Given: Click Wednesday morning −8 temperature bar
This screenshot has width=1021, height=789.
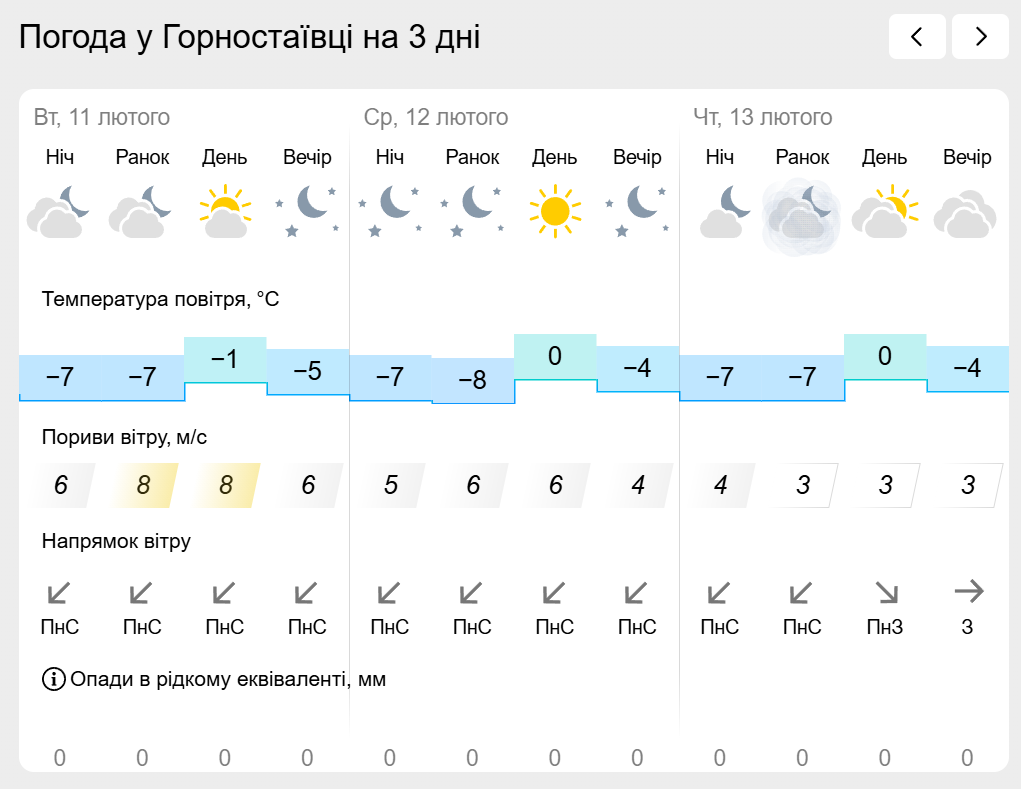Looking at the screenshot, I should 473,381.
